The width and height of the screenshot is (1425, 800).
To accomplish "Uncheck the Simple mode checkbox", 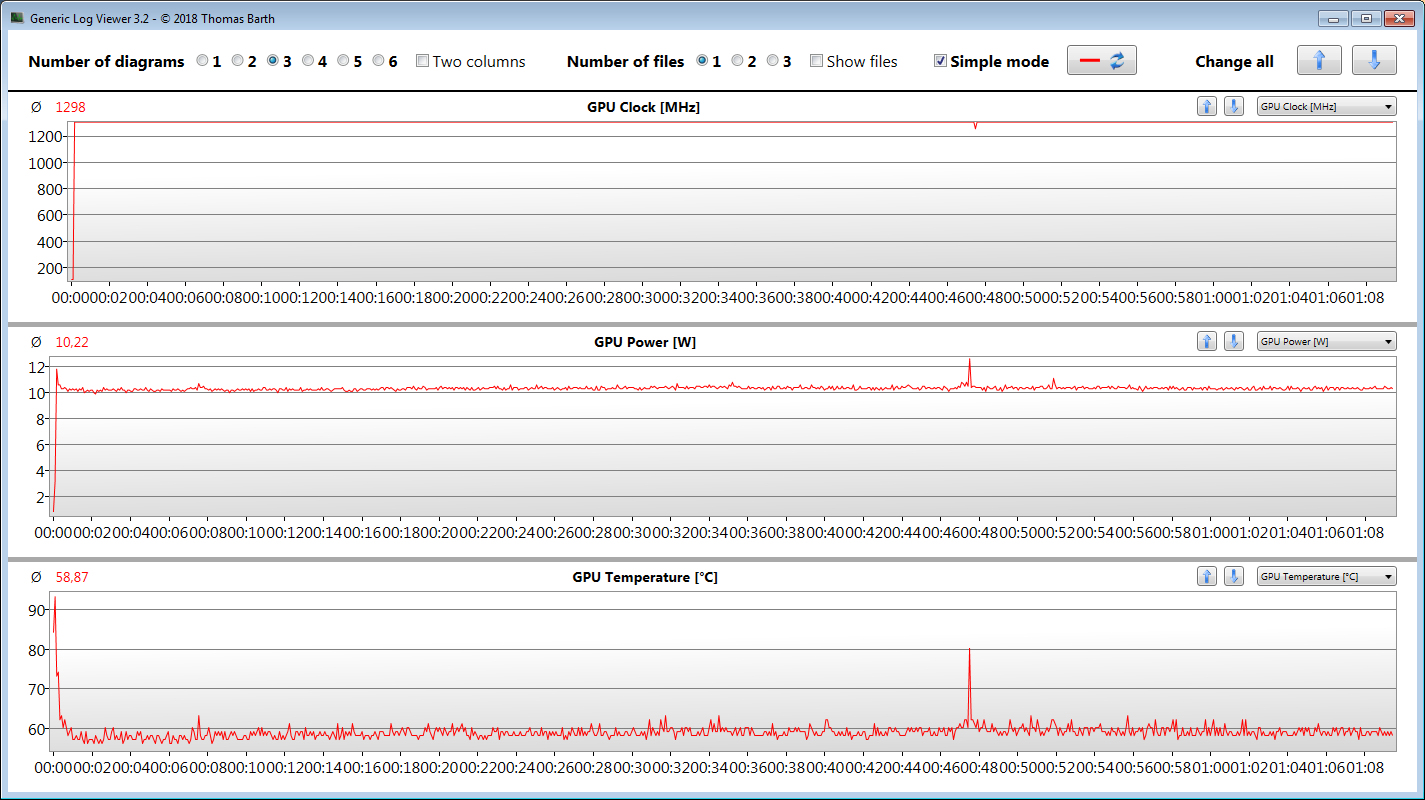I will 940,61.
